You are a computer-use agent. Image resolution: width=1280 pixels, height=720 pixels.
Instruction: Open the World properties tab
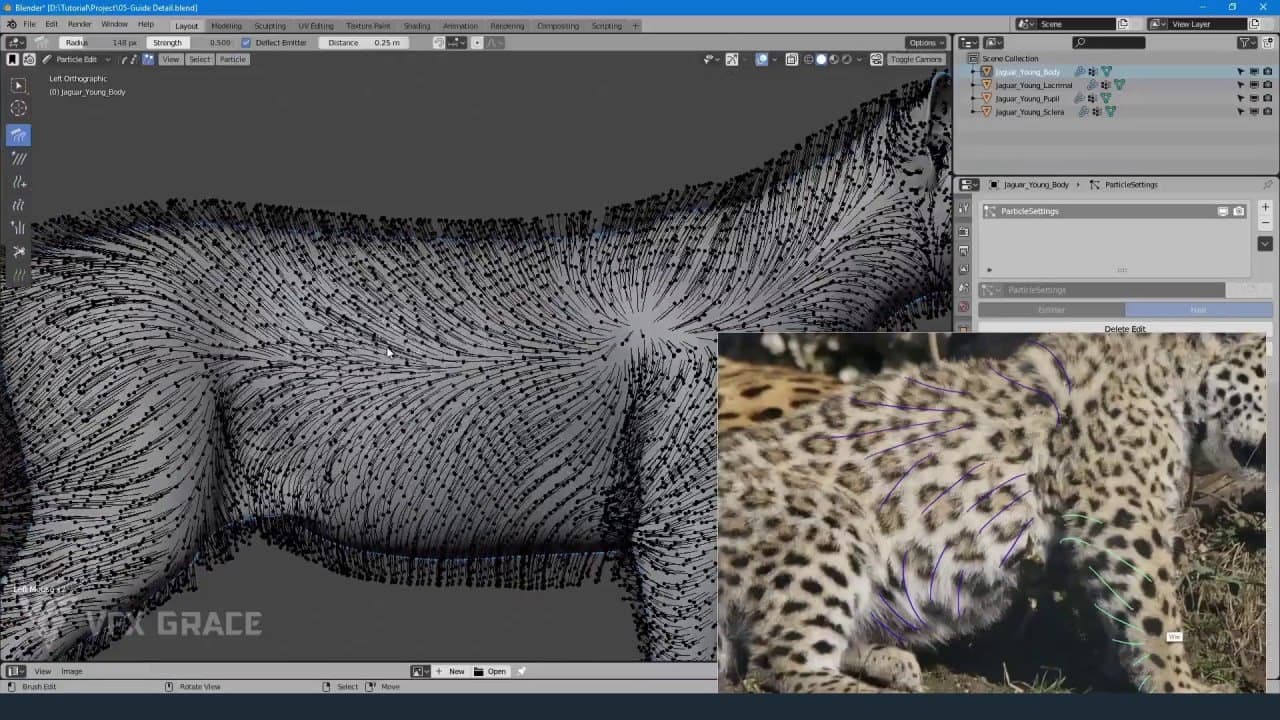pyautogui.click(x=964, y=307)
